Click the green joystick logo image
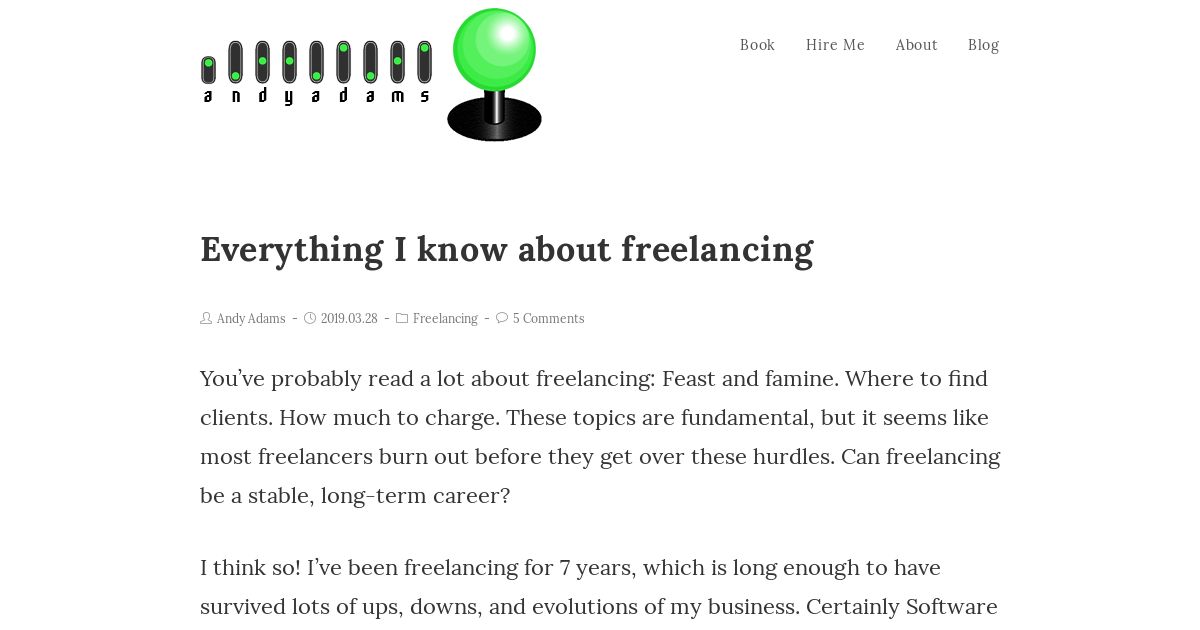 [x=494, y=74]
